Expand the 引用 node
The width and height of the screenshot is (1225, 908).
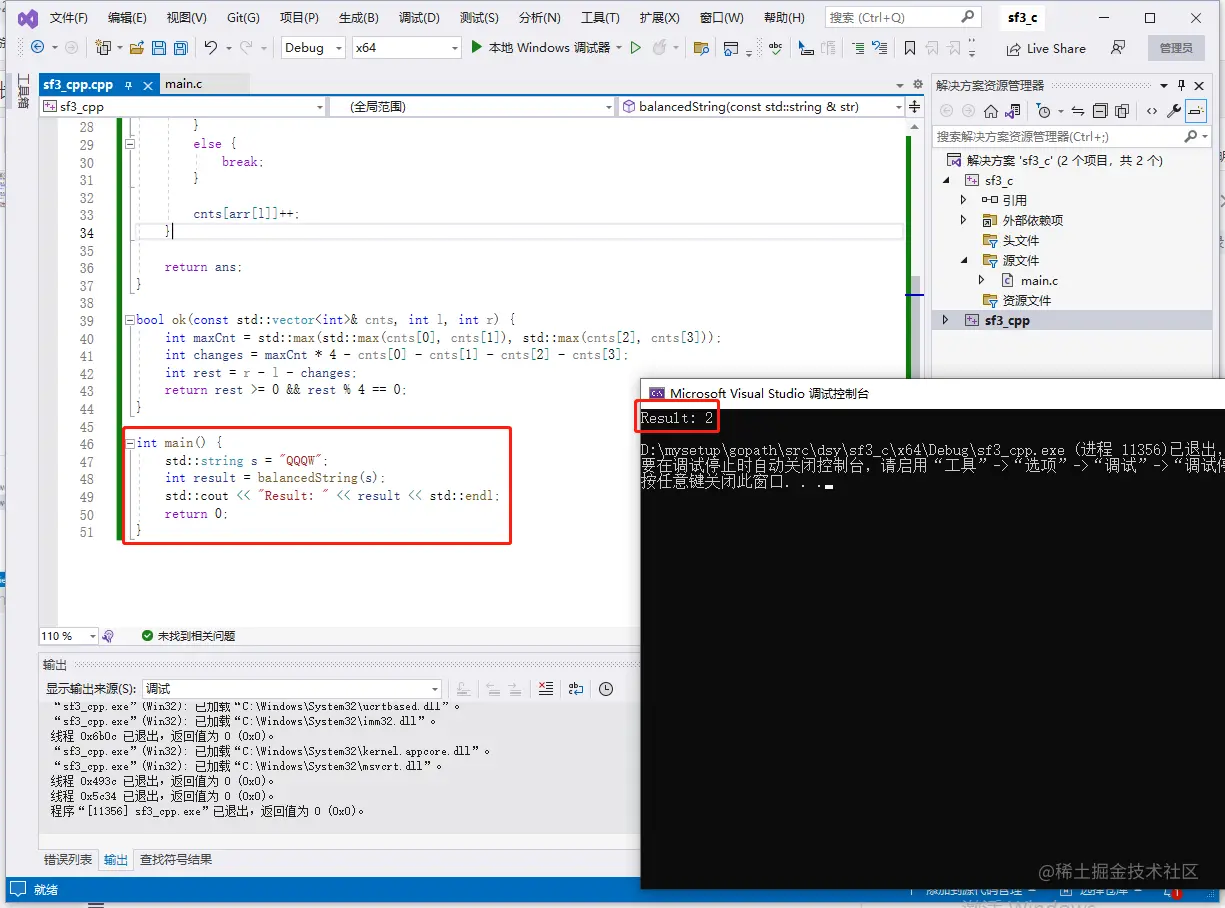coord(964,200)
